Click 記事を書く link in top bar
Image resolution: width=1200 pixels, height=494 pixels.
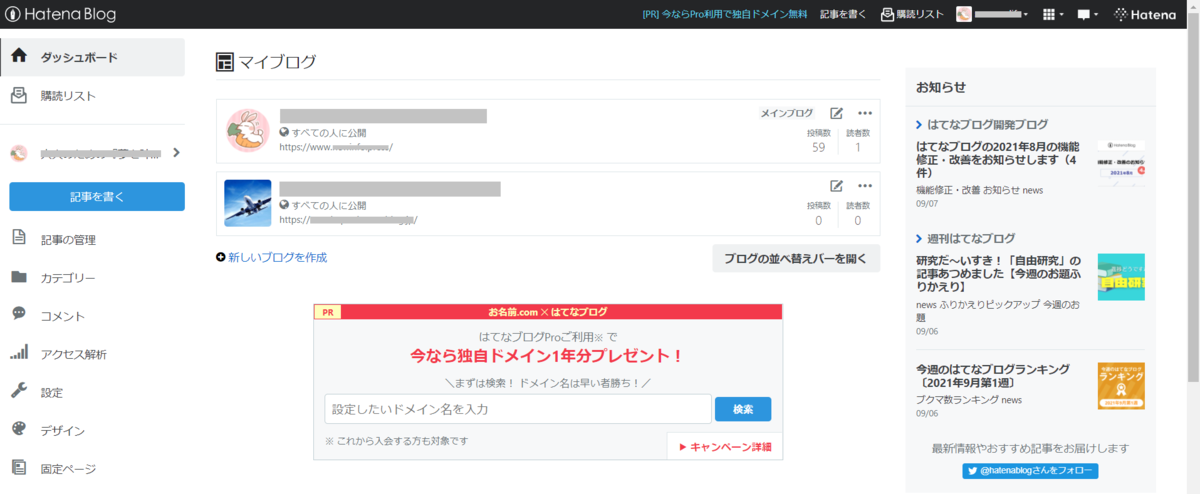[844, 14]
